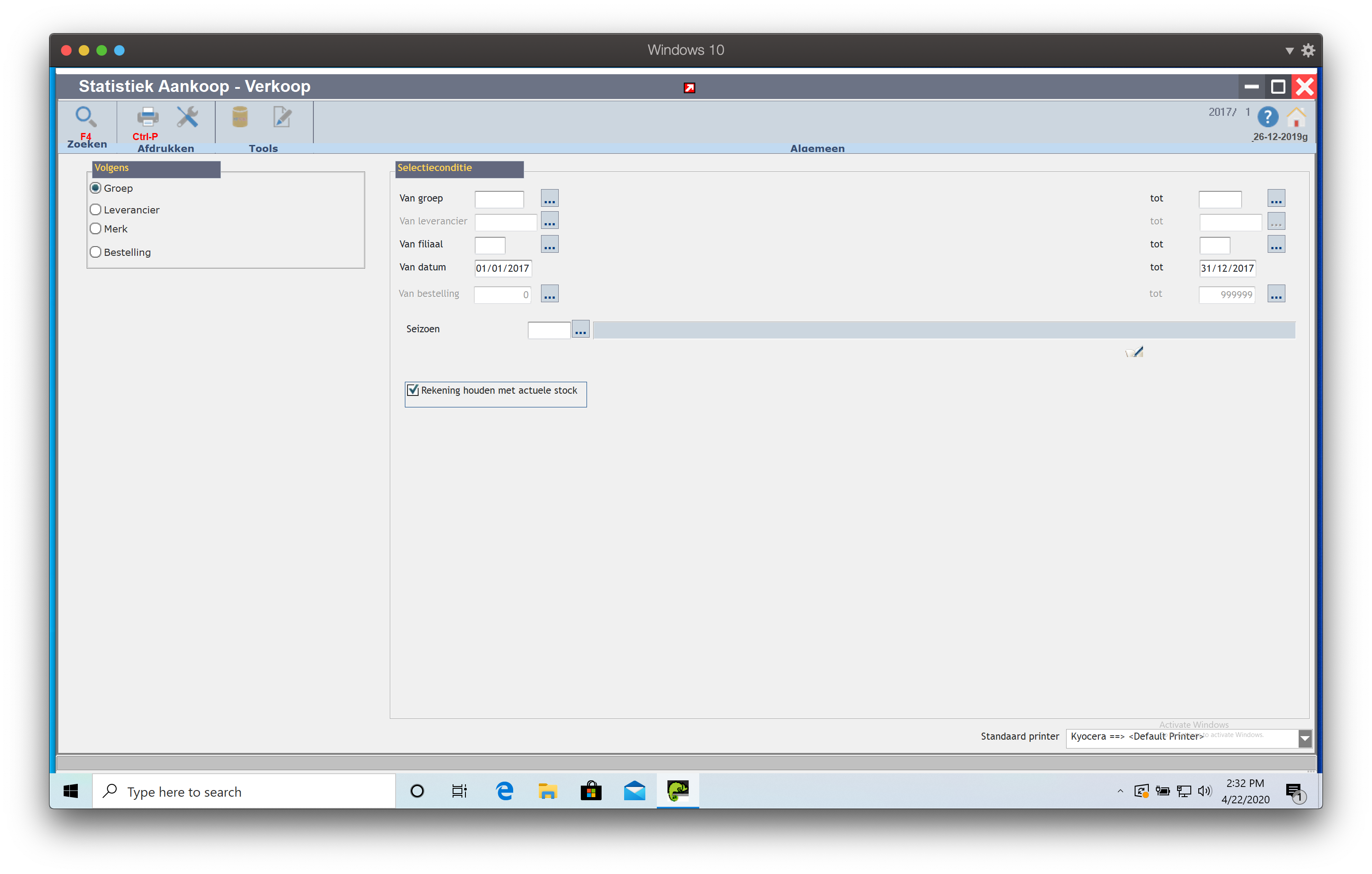Viewport: 1372px width, 874px height.
Task: Open the Van groep lookup button
Action: click(x=549, y=198)
